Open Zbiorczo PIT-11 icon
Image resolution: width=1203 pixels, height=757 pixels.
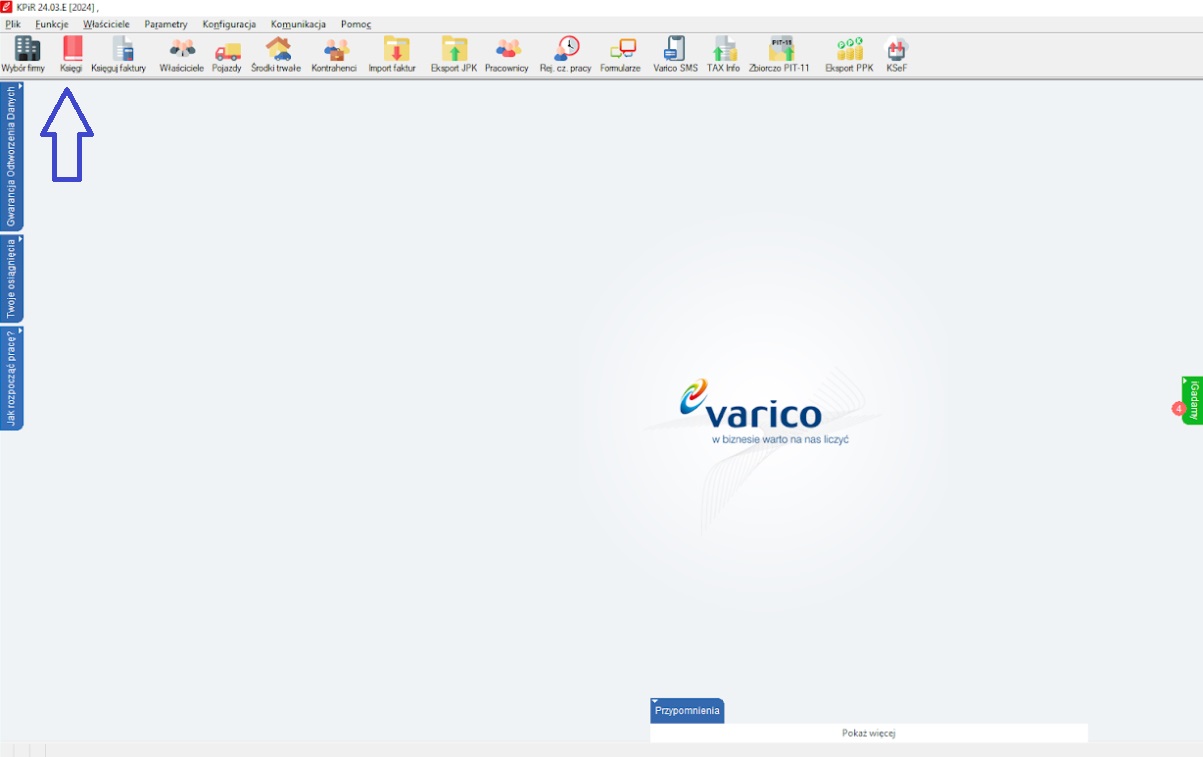click(779, 55)
